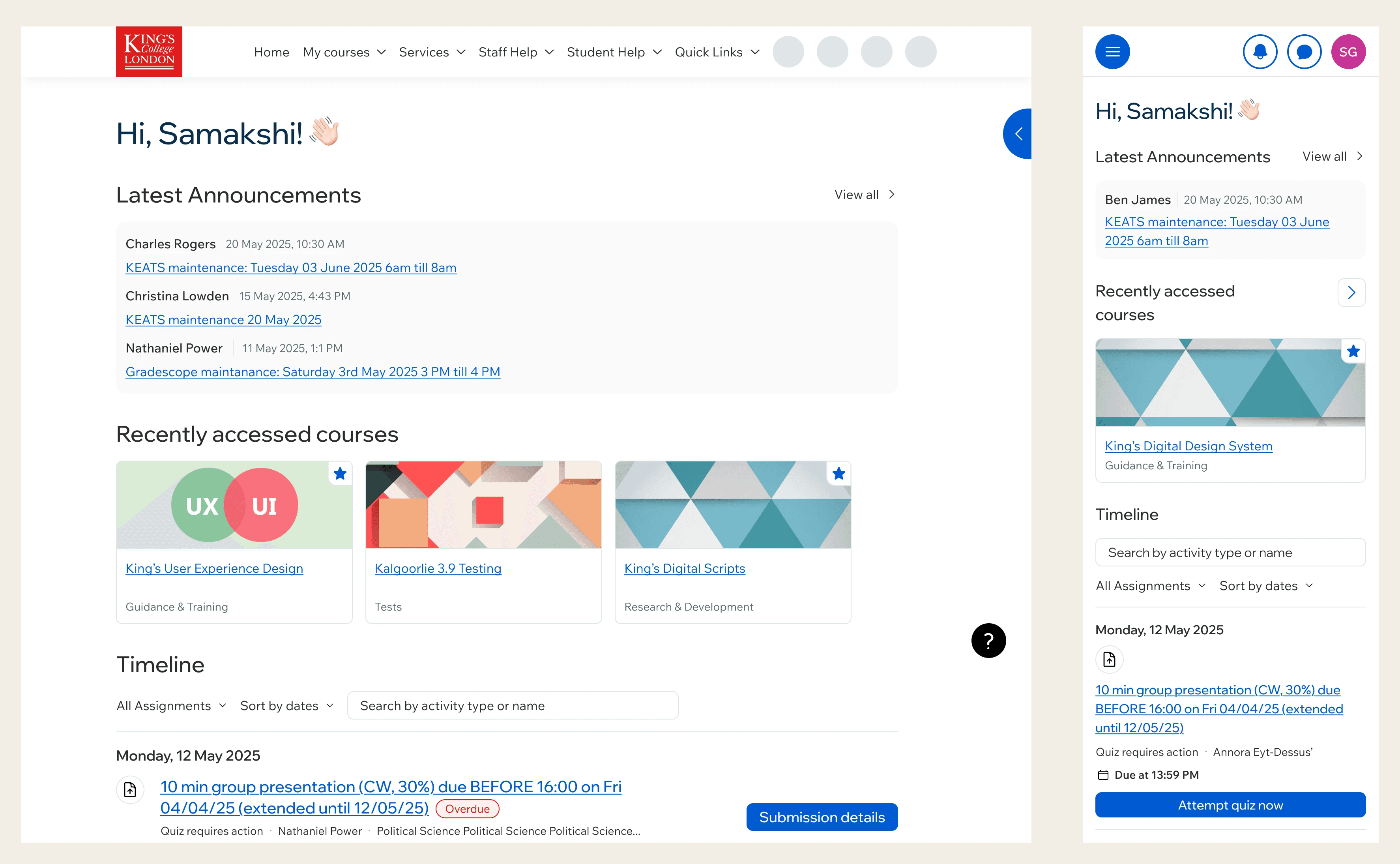Click the file upload icon beside desktop assignment
1400x864 pixels.
point(130,790)
